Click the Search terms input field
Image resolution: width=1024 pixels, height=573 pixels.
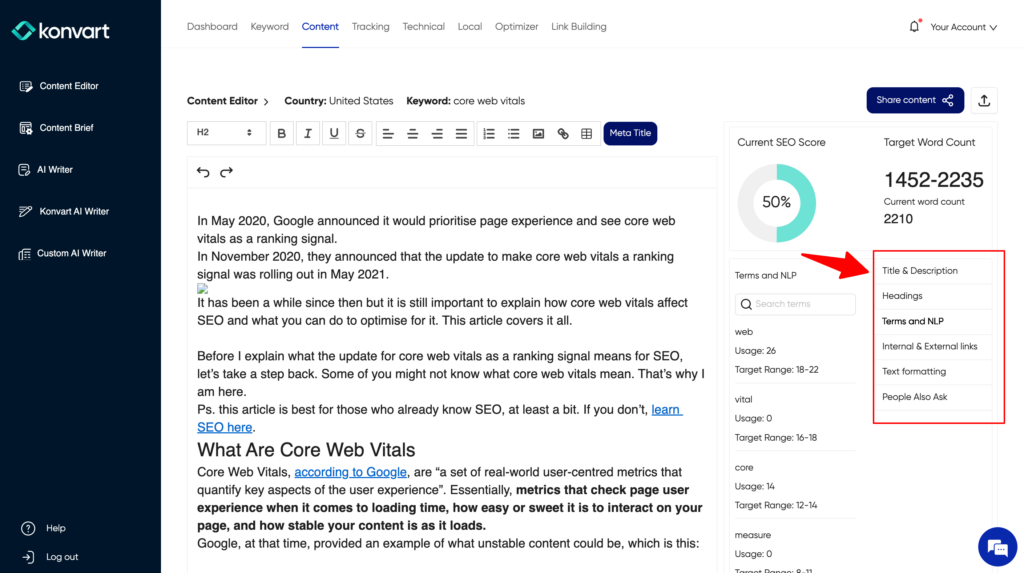click(x=795, y=304)
